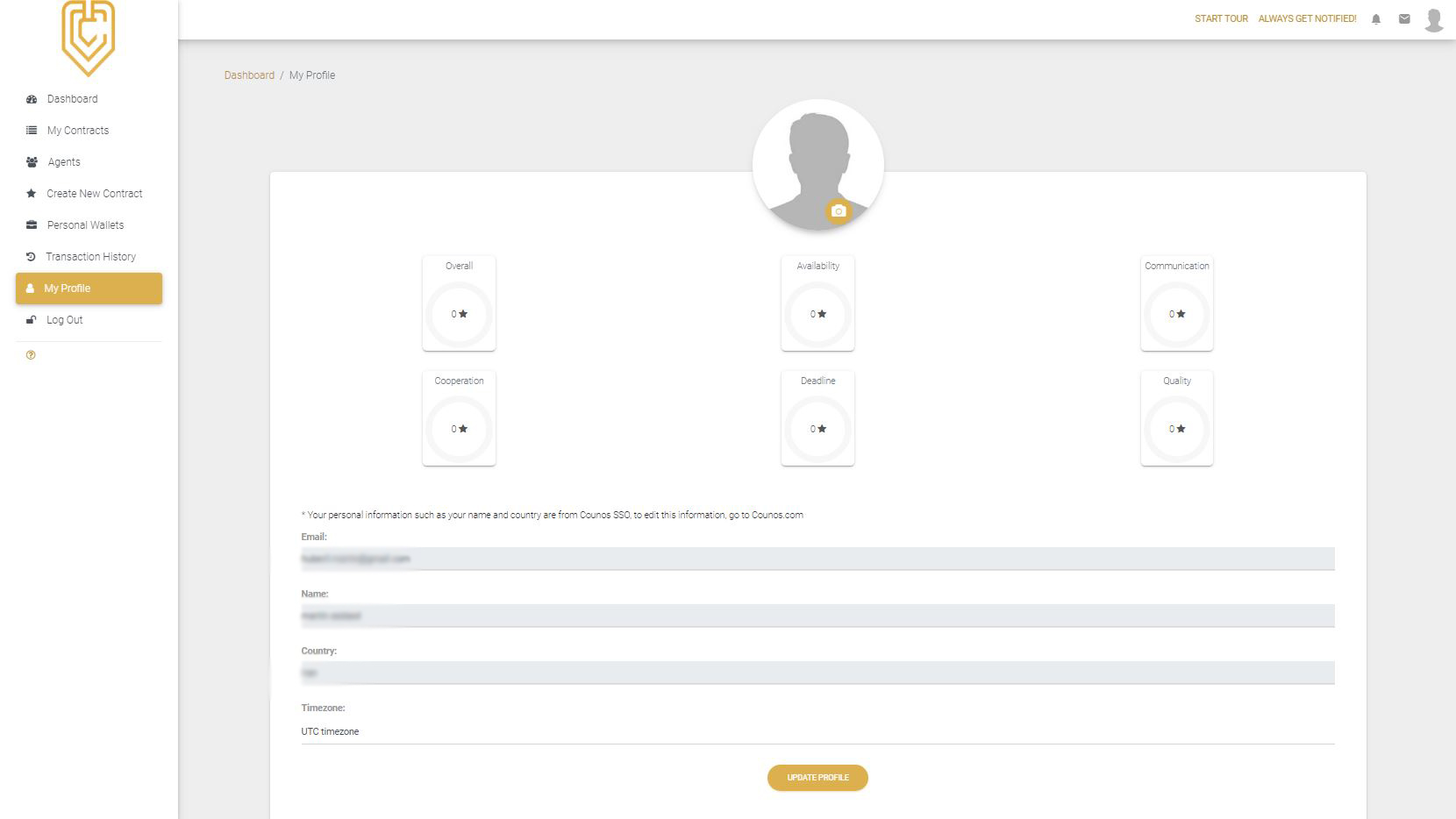The image size is (1456, 819).
Task: Click the Log Out unlock icon
Action: [x=32, y=320]
